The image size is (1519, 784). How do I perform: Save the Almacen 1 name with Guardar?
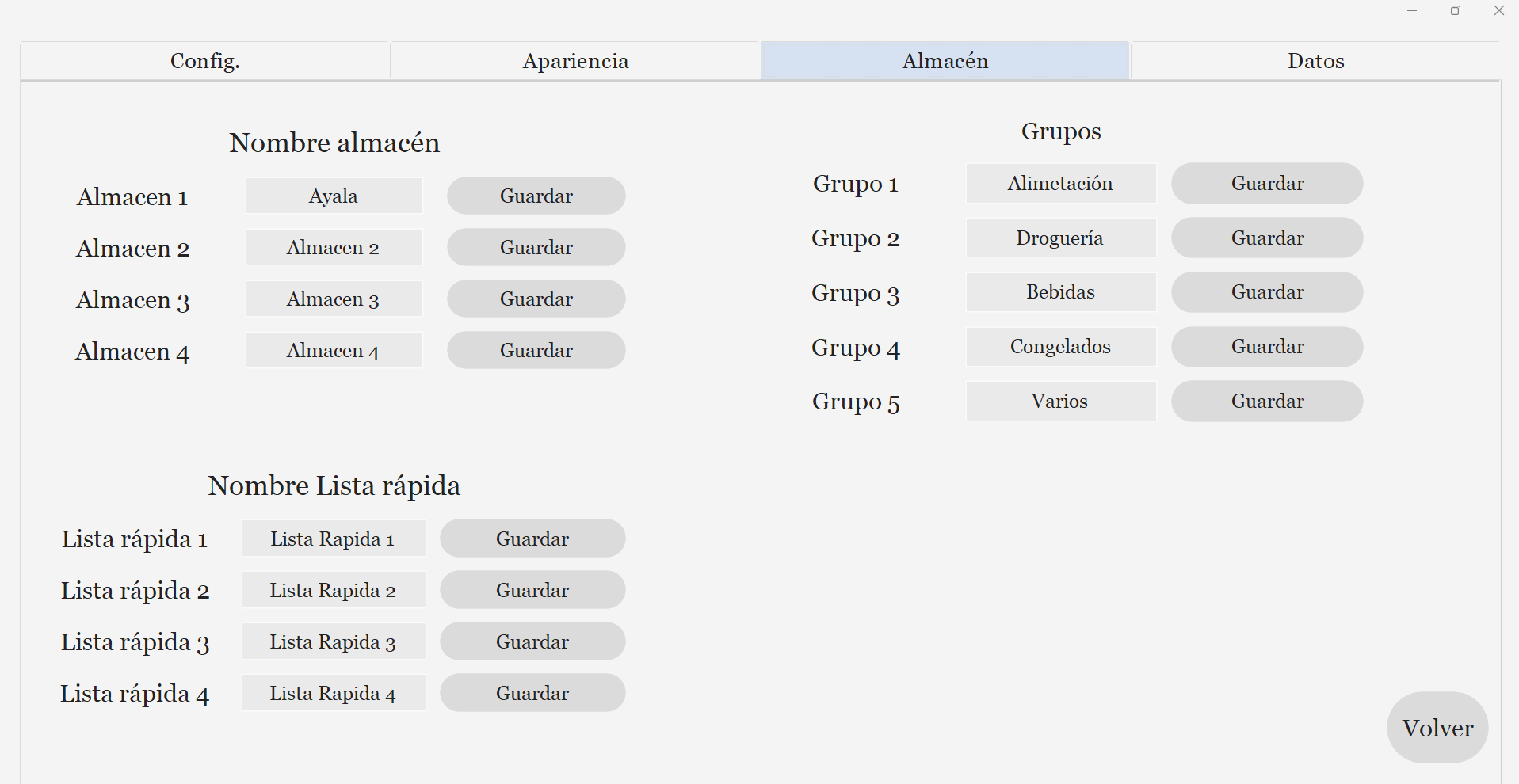pyautogui.click(x=536, y=196)
